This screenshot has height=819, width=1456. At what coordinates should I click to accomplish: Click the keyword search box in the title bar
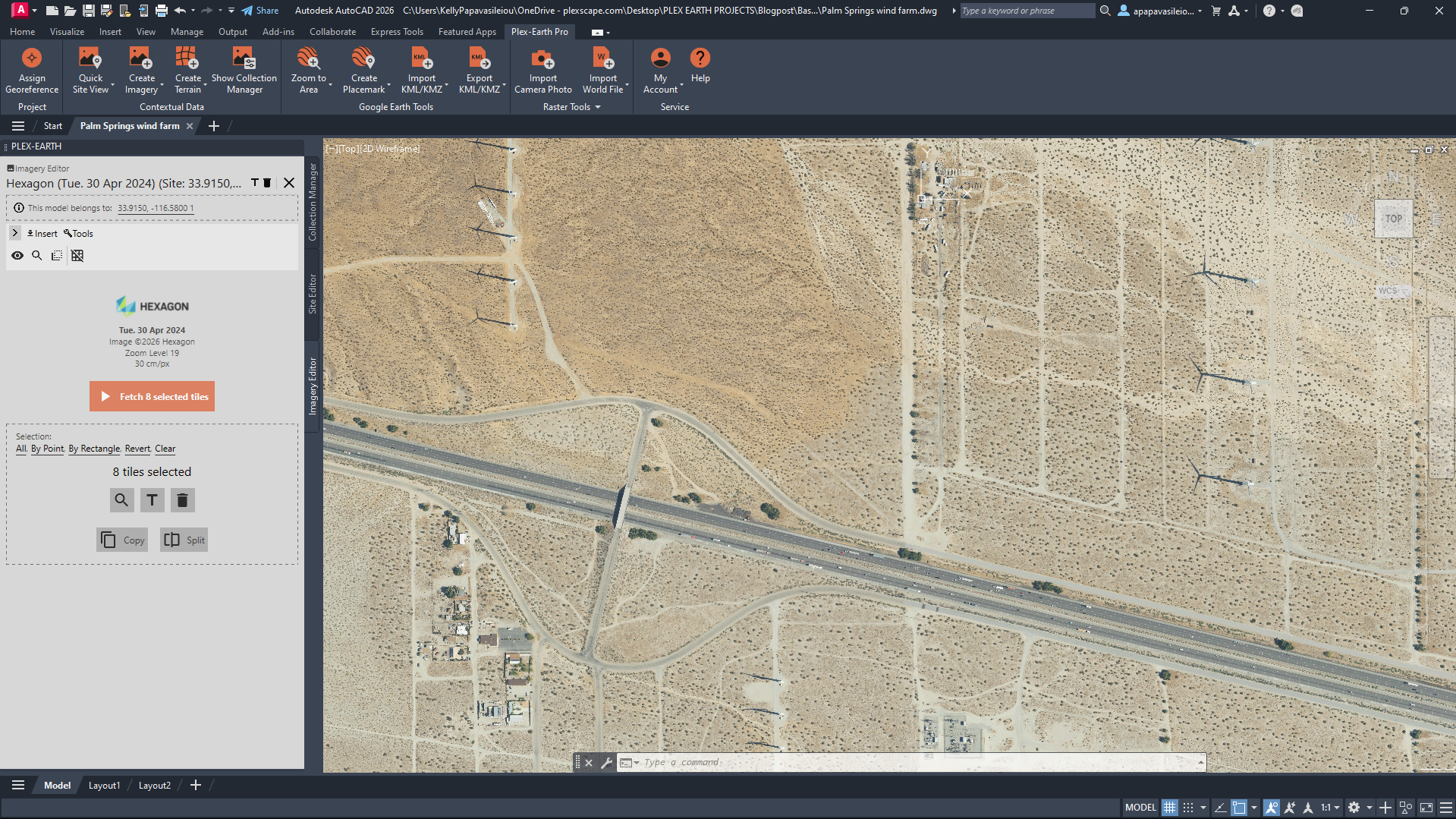1027,11
